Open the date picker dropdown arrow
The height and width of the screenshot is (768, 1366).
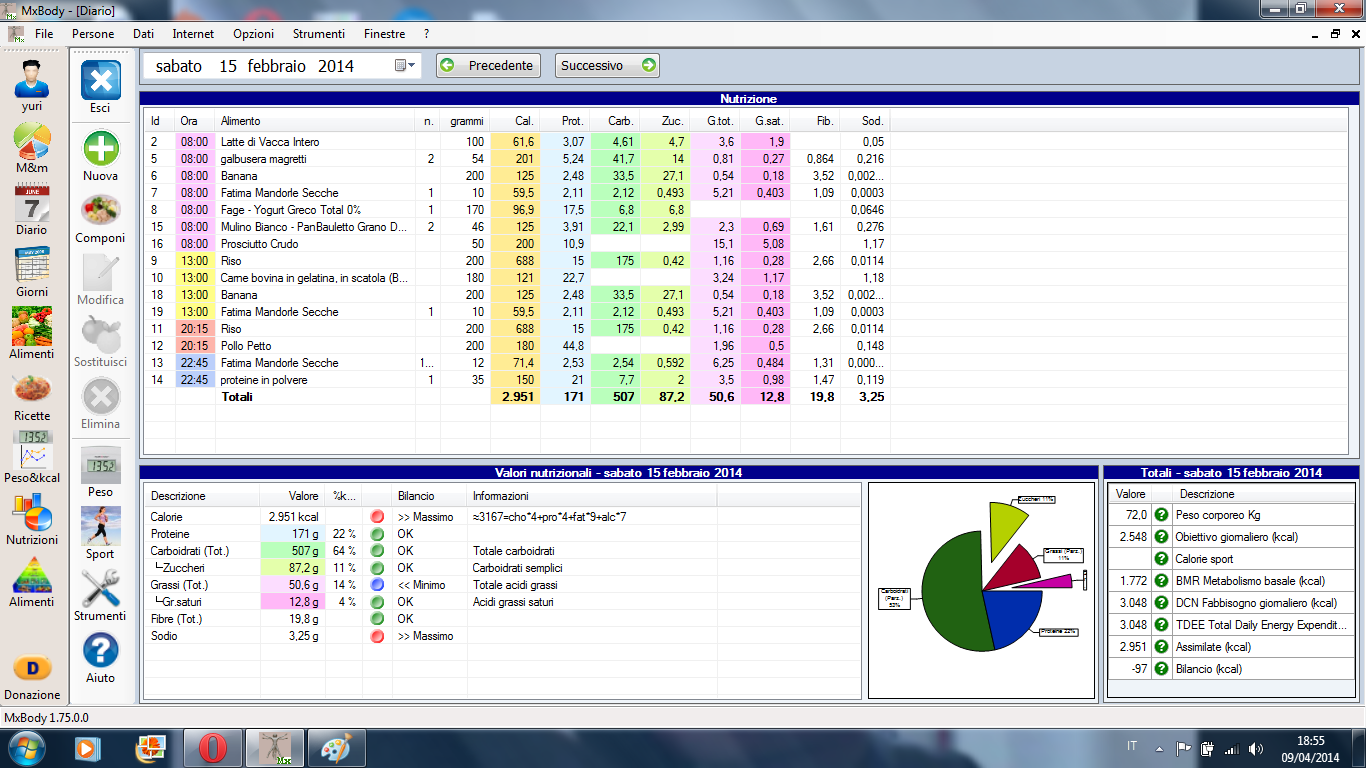coord(406,65)
